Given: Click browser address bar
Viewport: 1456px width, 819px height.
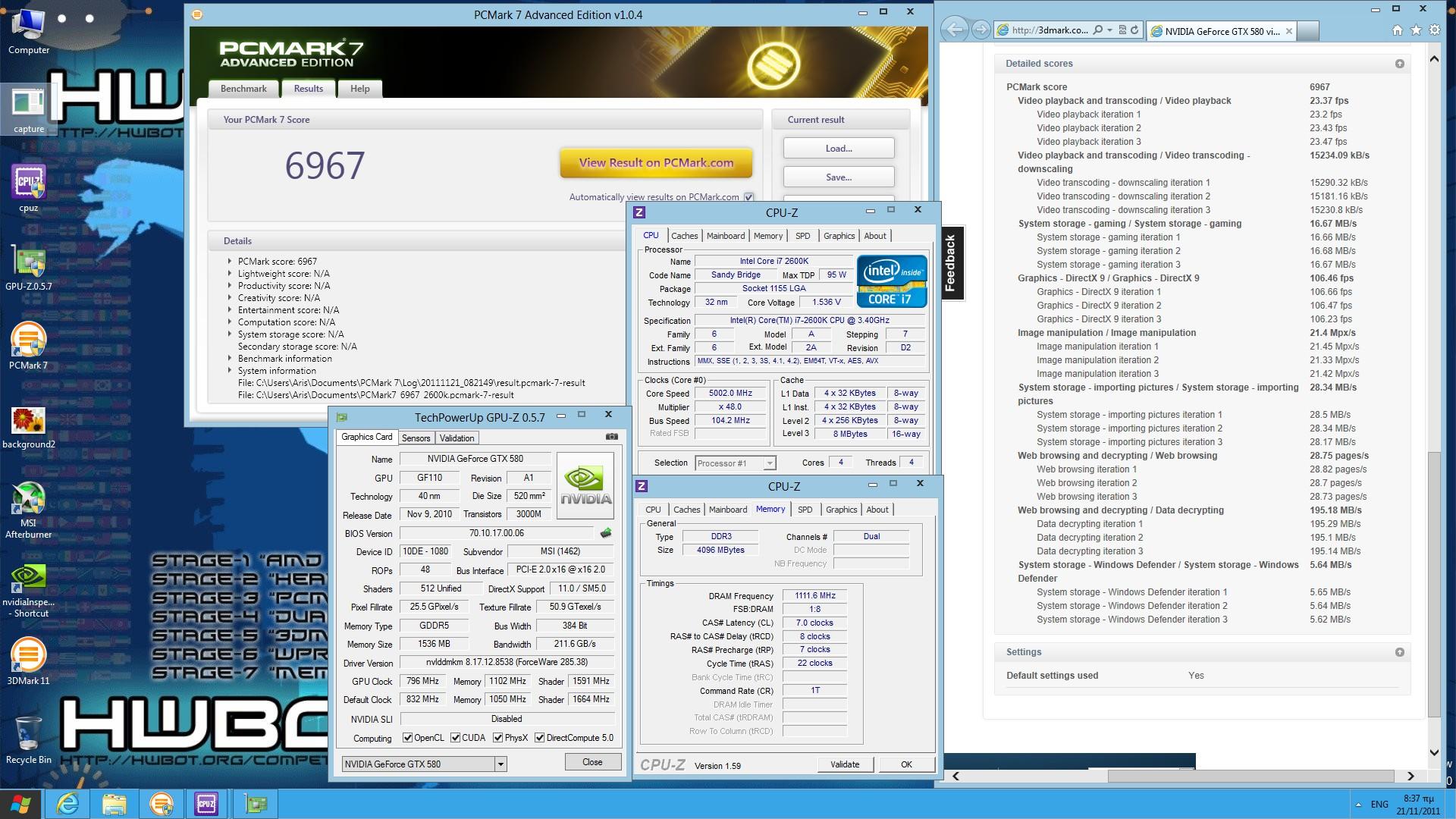Looking at the screenshot, I should point(1050,30).
